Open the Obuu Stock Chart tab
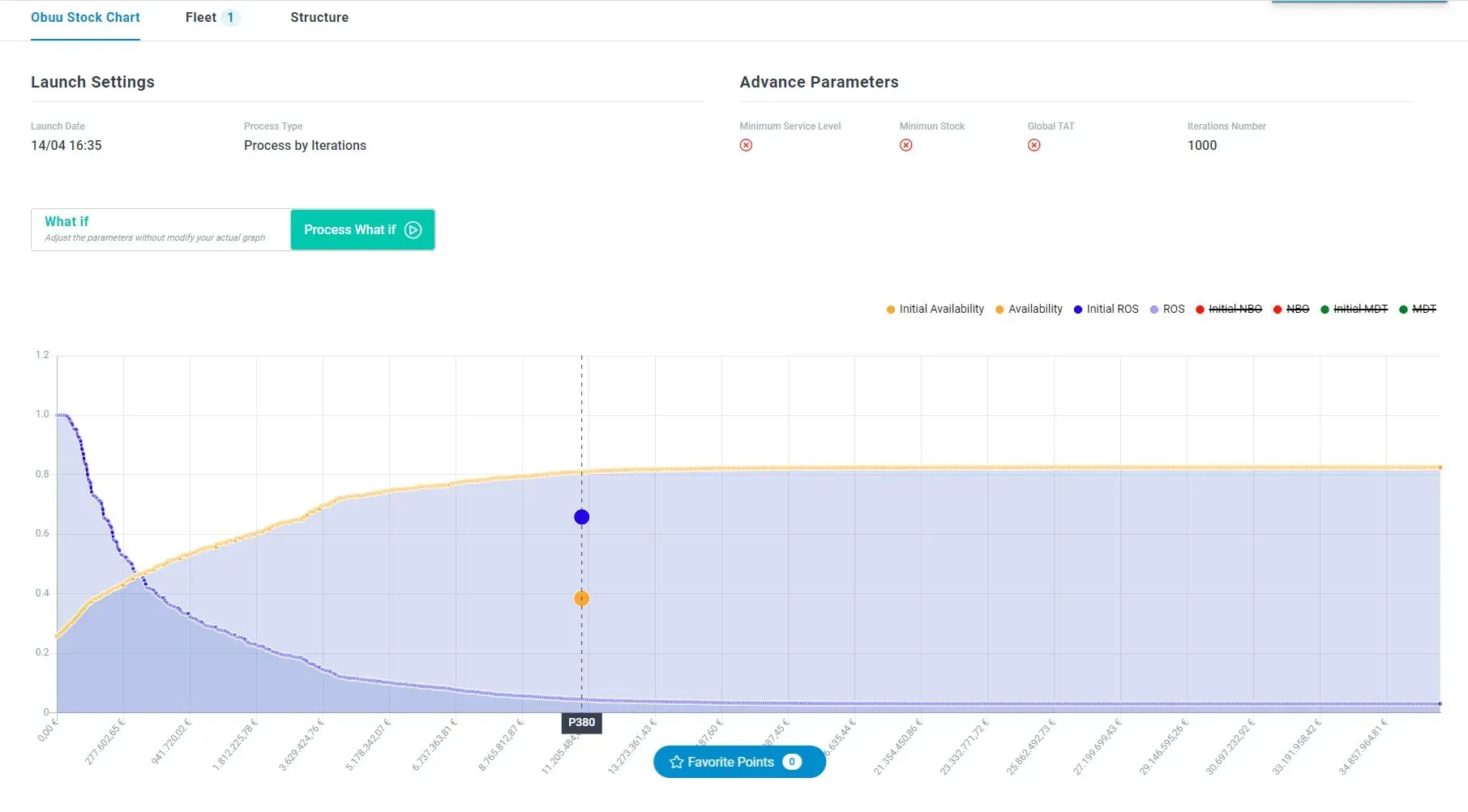1468x812 pixels. [x=85, y=17]
